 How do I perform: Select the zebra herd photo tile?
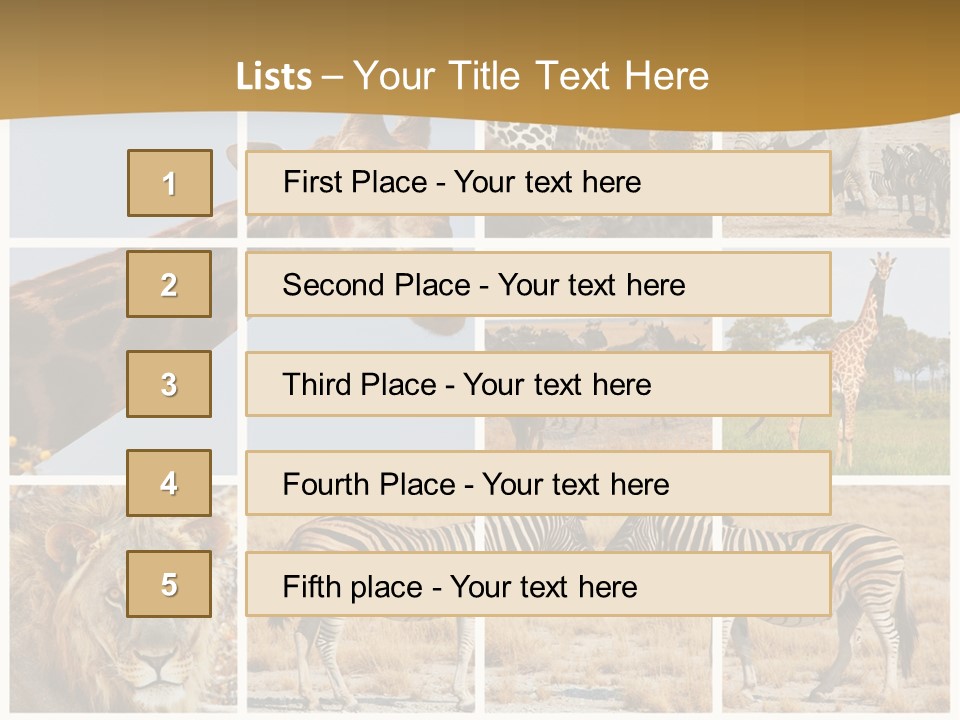click(x=836, y=179)
